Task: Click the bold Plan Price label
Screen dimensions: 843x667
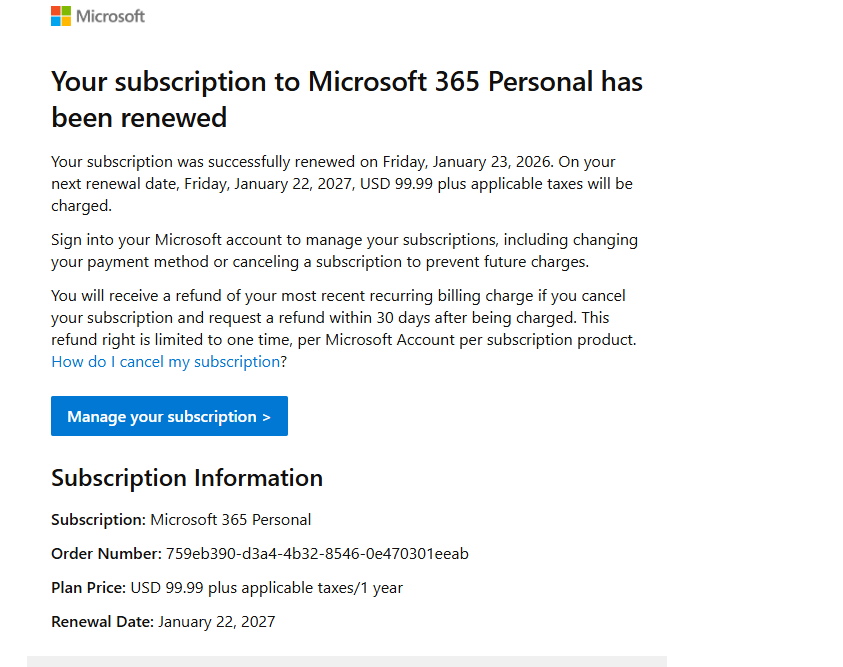Action: point(89,587)
